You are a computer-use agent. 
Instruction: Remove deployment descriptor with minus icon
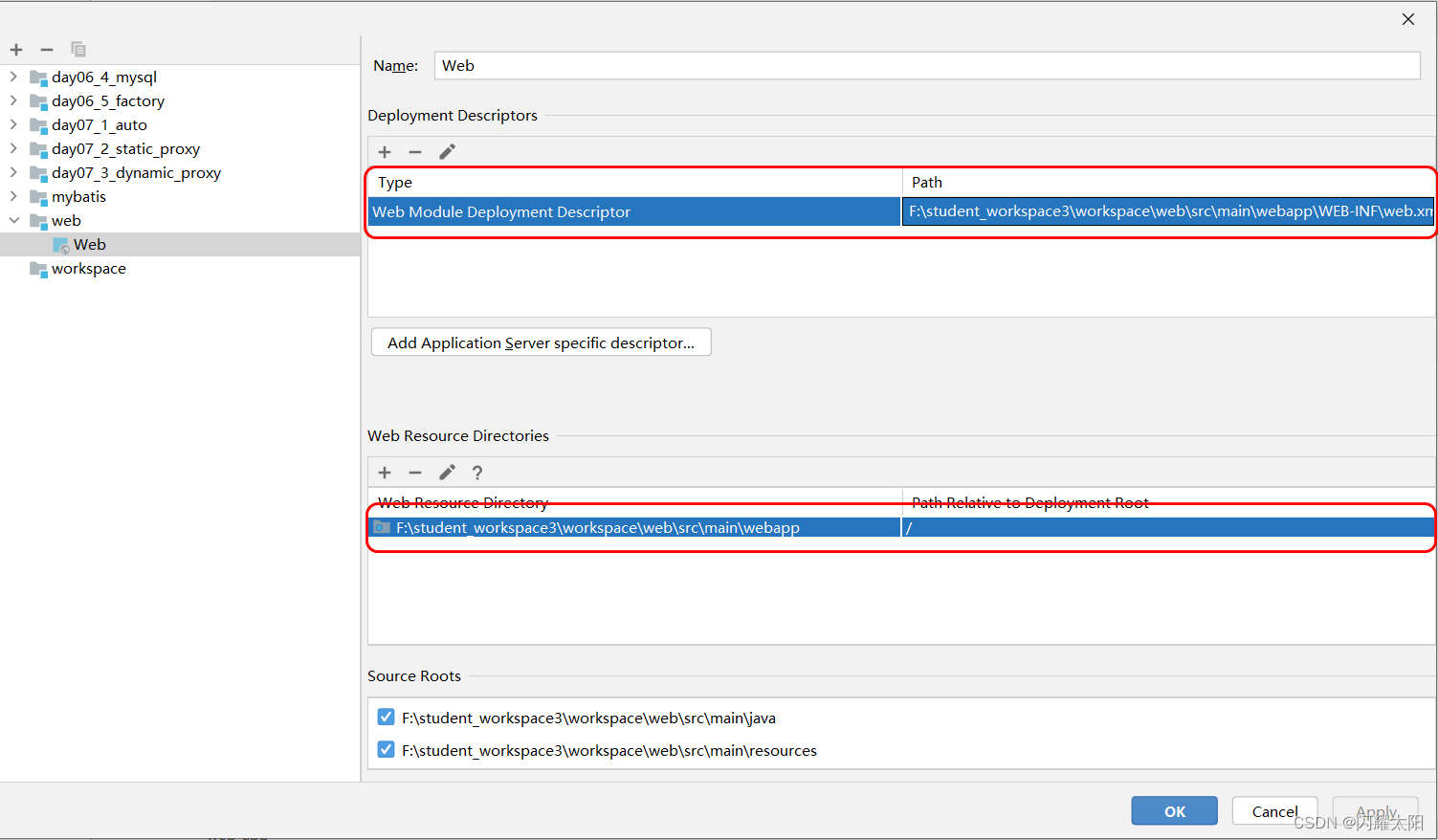(x=415, y=152)
